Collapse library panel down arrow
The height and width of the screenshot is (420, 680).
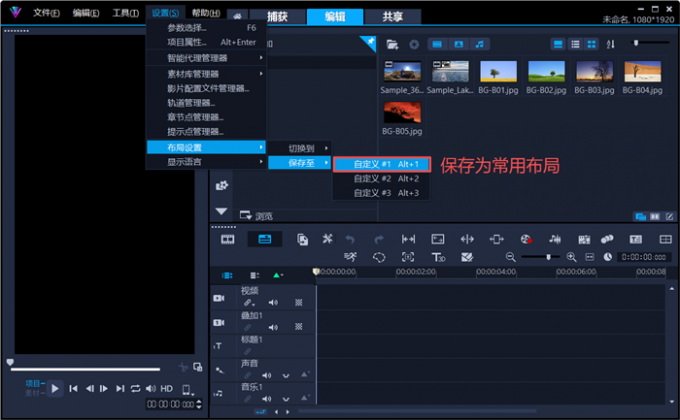point(221,211)
